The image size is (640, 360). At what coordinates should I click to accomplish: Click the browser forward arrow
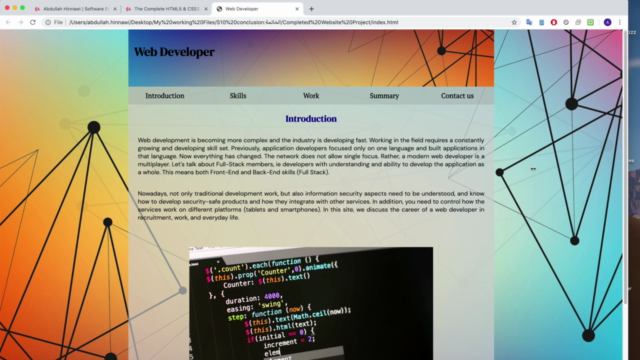click(x=20, y=22)
